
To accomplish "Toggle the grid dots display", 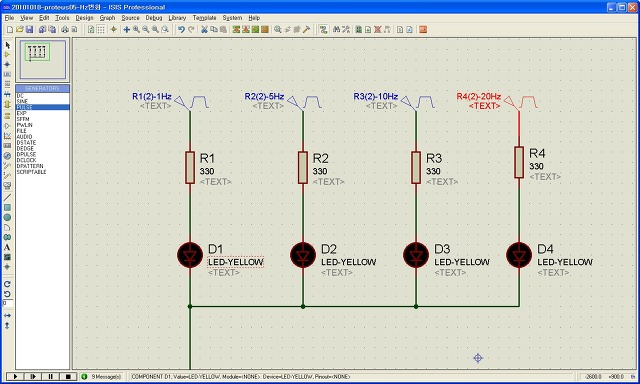I will pos(101,29).
